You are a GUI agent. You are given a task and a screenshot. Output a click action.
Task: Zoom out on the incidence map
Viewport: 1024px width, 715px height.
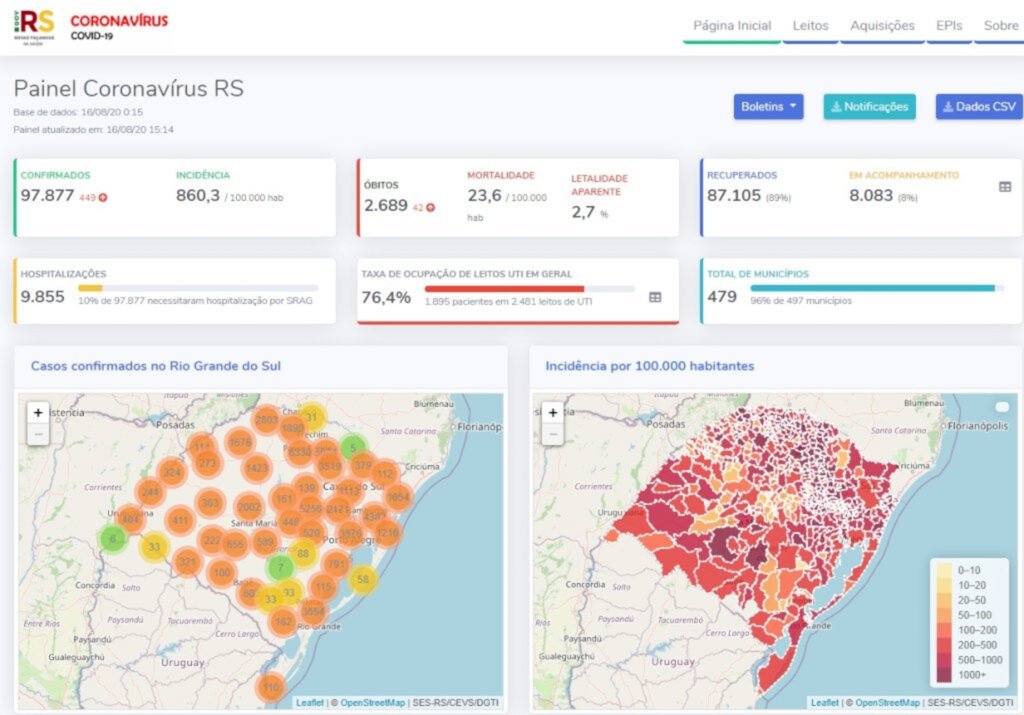tap(552, 434)
